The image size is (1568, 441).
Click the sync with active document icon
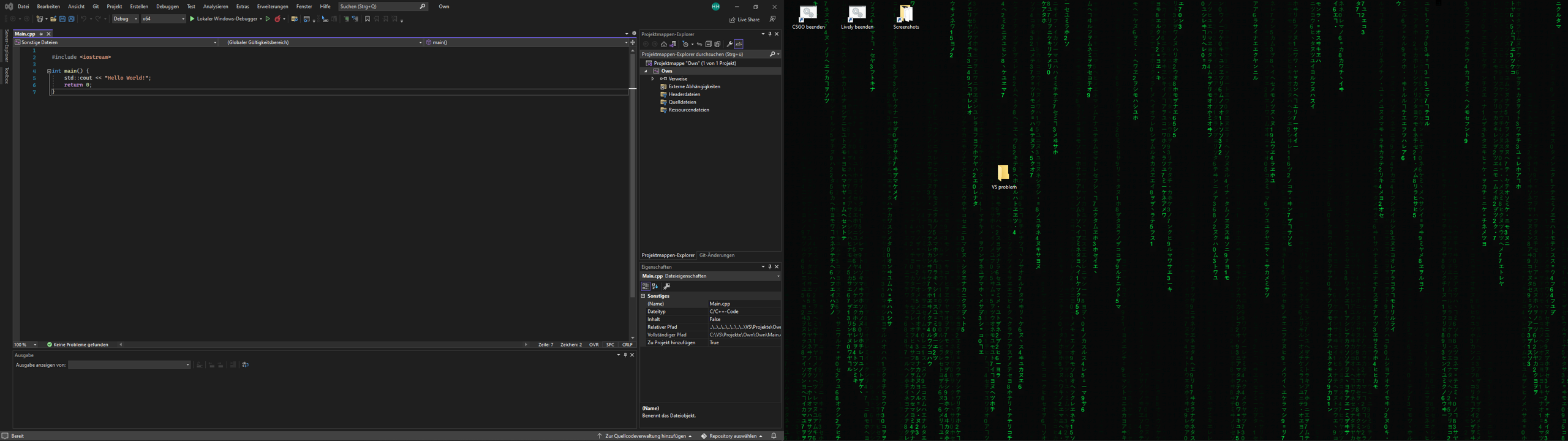pyautogui.click(x=699, y=44)
